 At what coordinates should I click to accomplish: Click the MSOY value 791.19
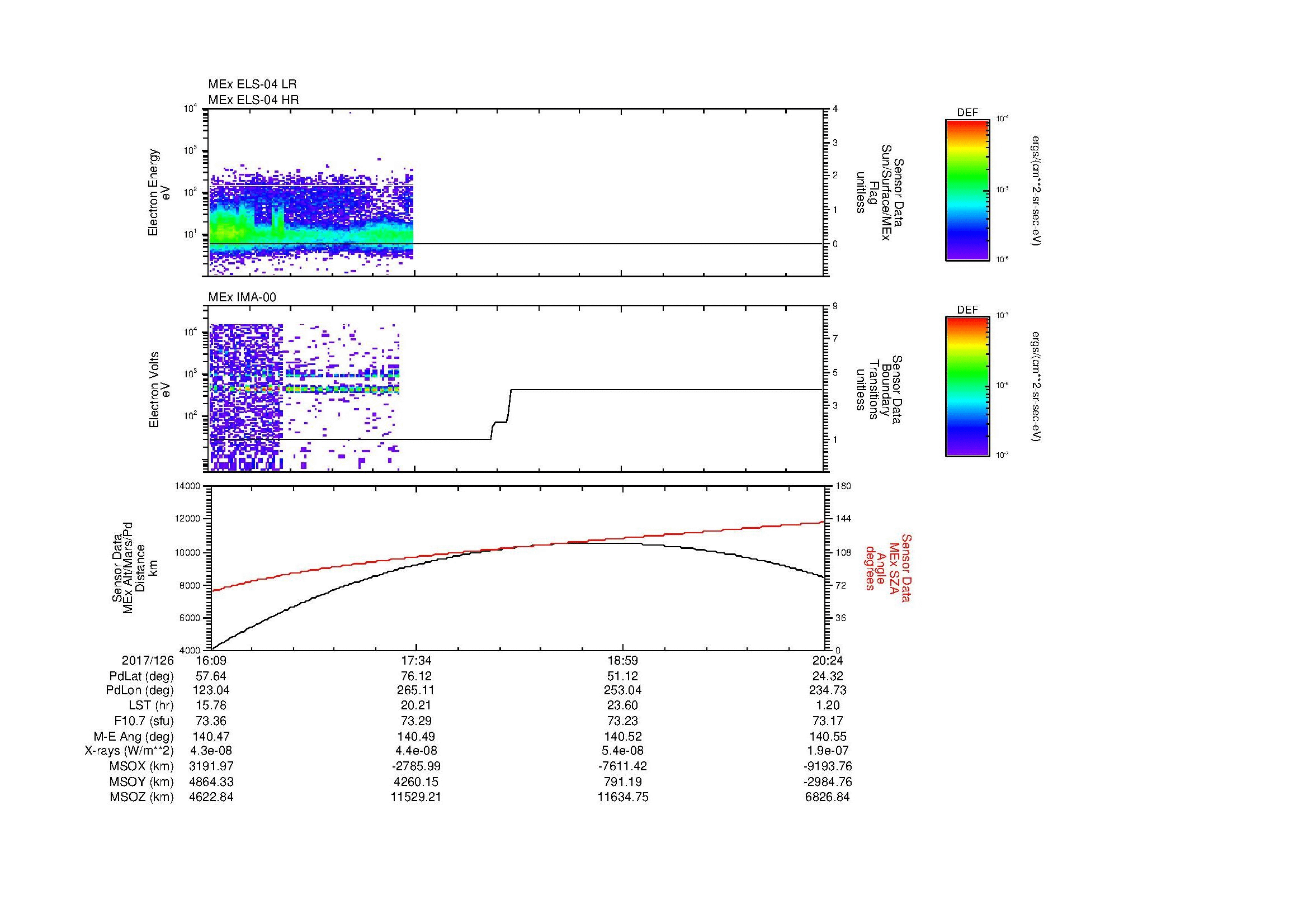coord(622,781)
